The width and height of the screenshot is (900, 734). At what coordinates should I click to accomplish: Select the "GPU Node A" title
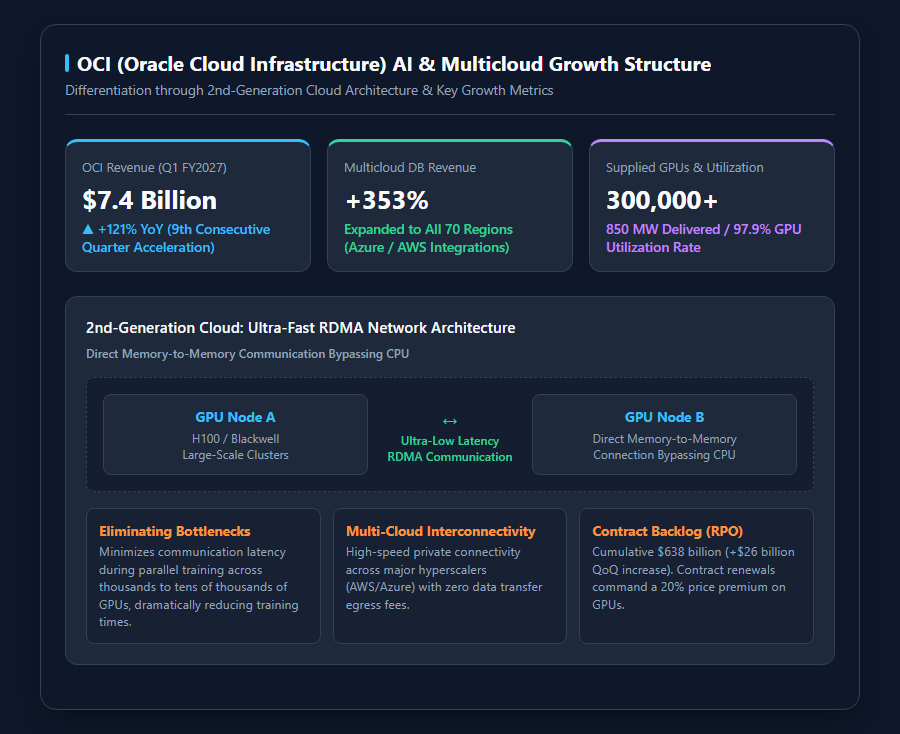point(235,417)
